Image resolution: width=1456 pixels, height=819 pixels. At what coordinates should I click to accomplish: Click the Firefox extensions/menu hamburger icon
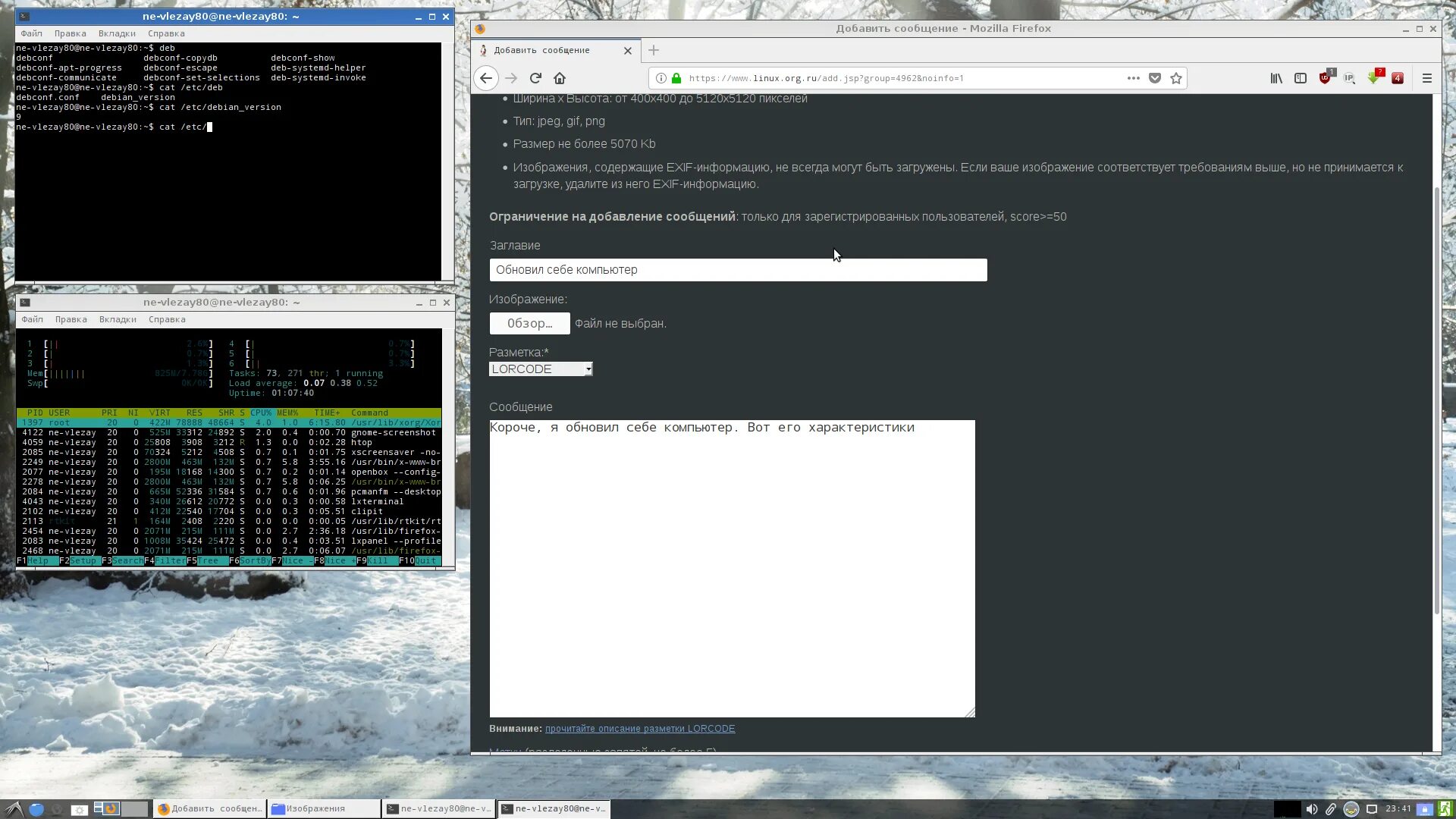click(x=1427, y=78)
